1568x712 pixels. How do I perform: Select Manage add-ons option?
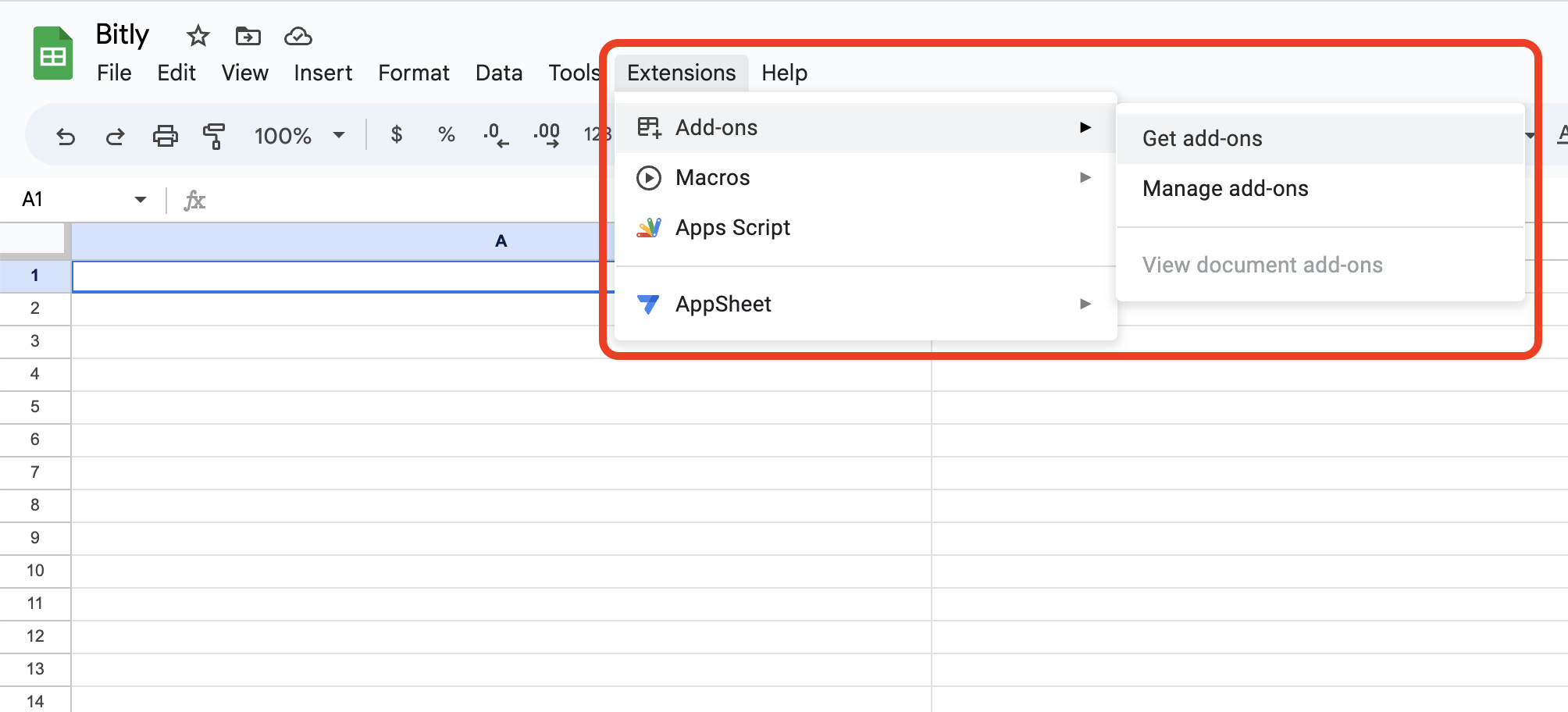tap(1225, 189)
